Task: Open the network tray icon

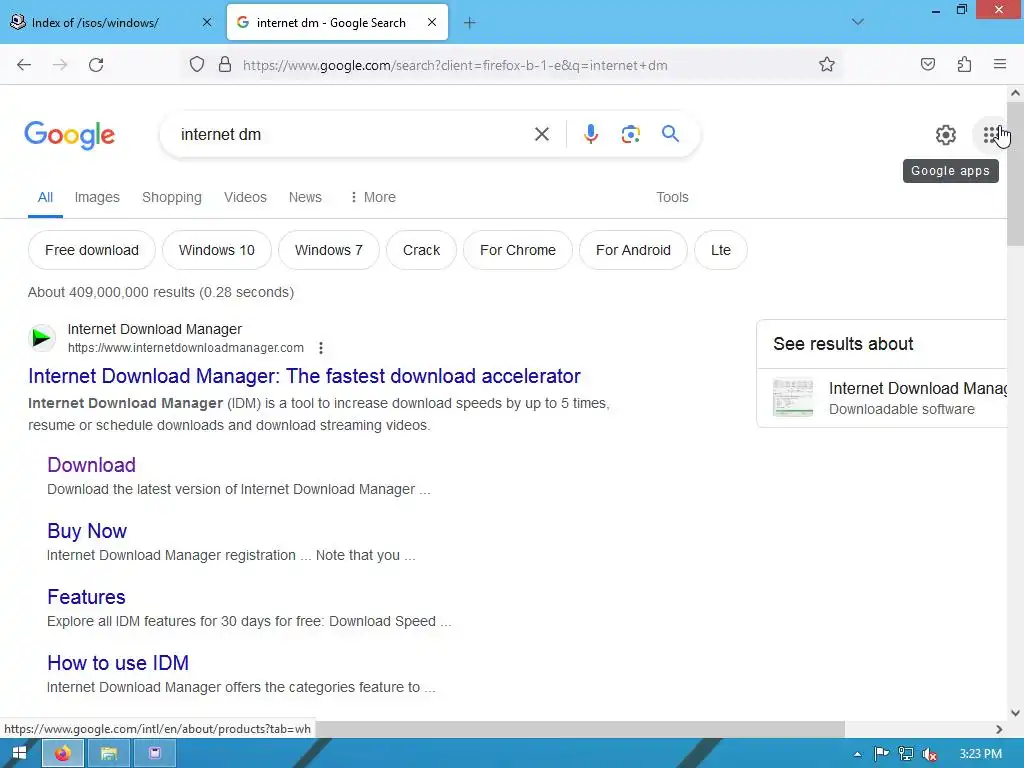Action: (x=906, y=754)
